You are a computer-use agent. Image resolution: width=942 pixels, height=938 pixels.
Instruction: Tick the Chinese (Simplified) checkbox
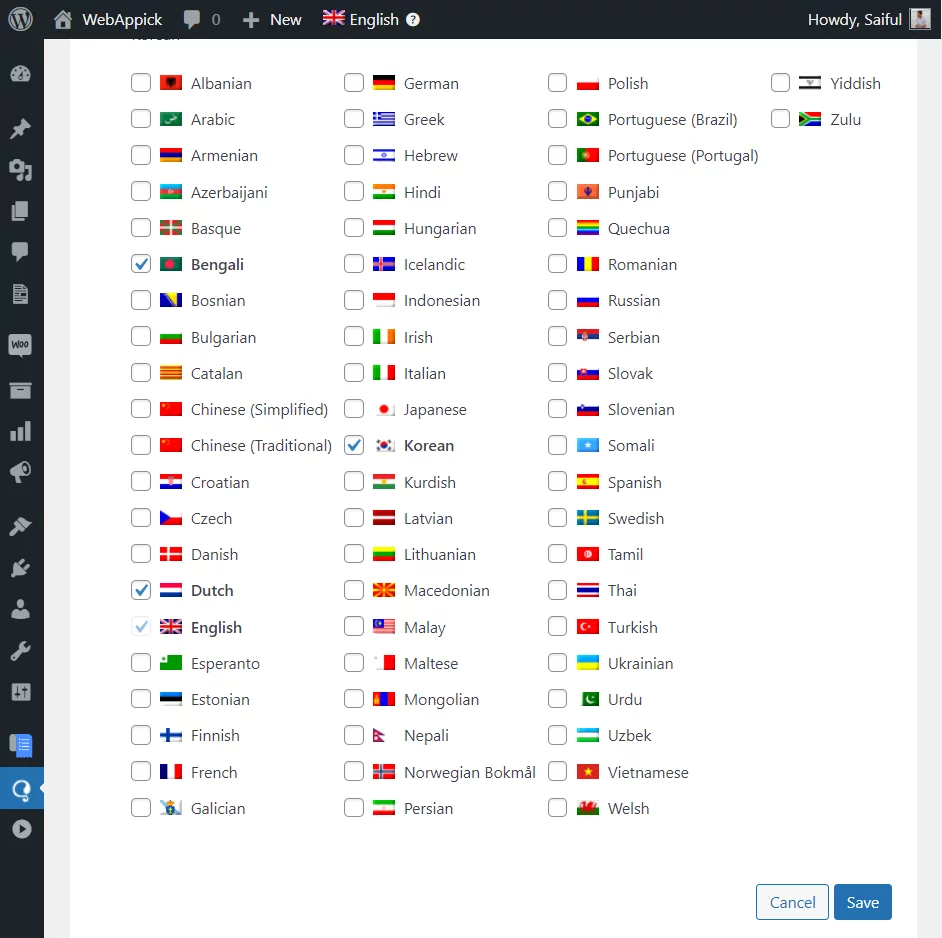(x=141, y=409)
